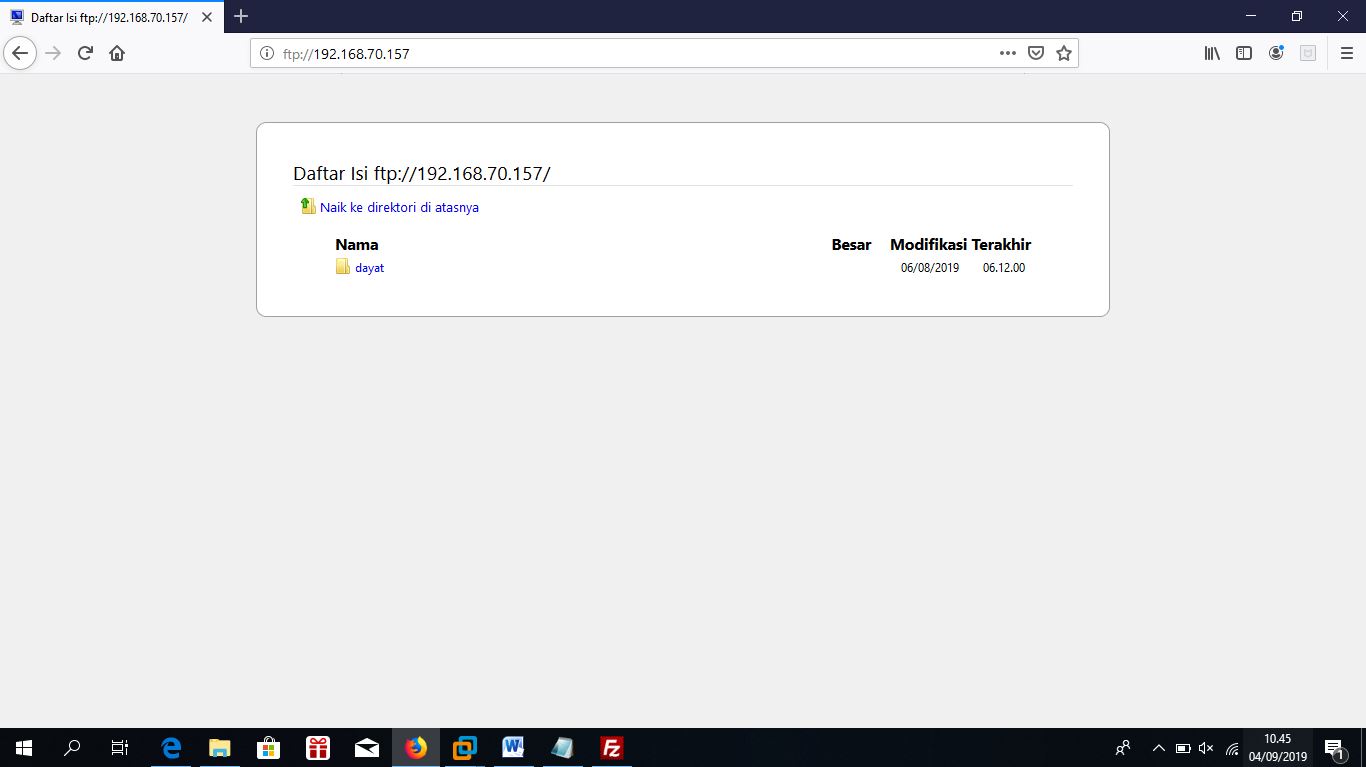Image resolution: width=1366 pixels, height=767 pixels.
Task: Bookmark the page with the star icon
Action: pos(1063,53)
